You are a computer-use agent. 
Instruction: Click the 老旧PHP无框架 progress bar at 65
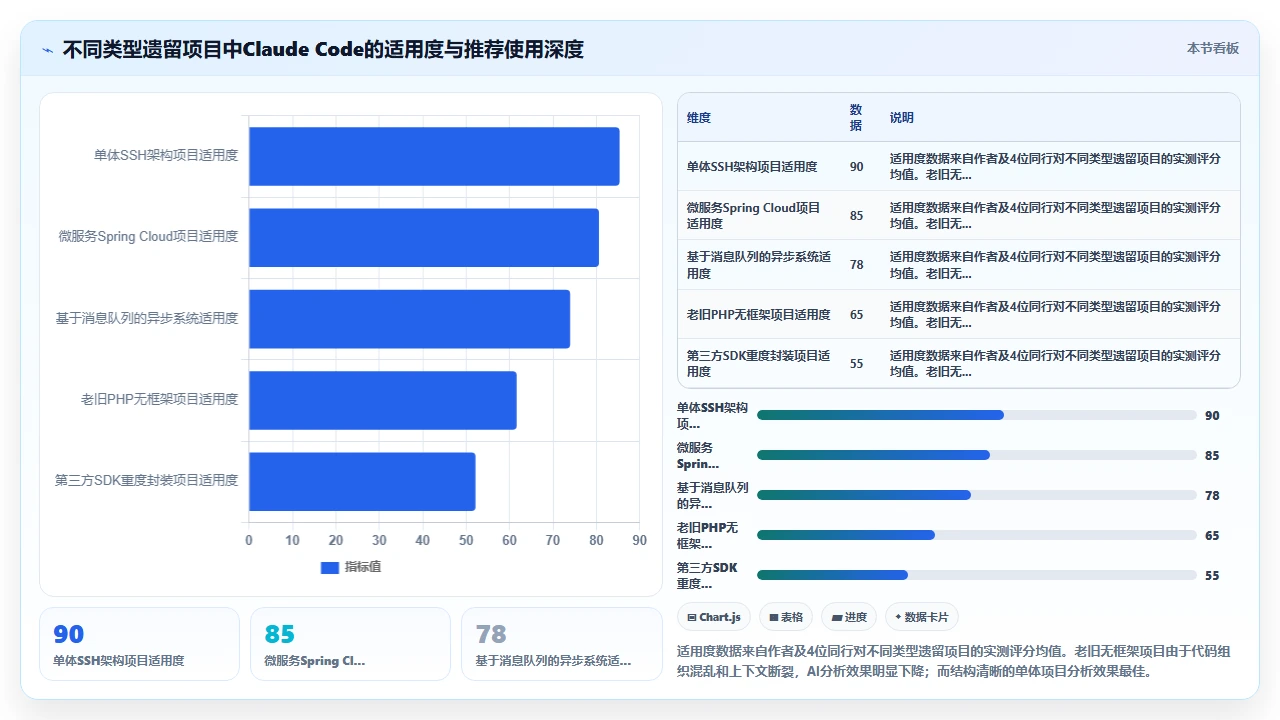coord(976,535)
